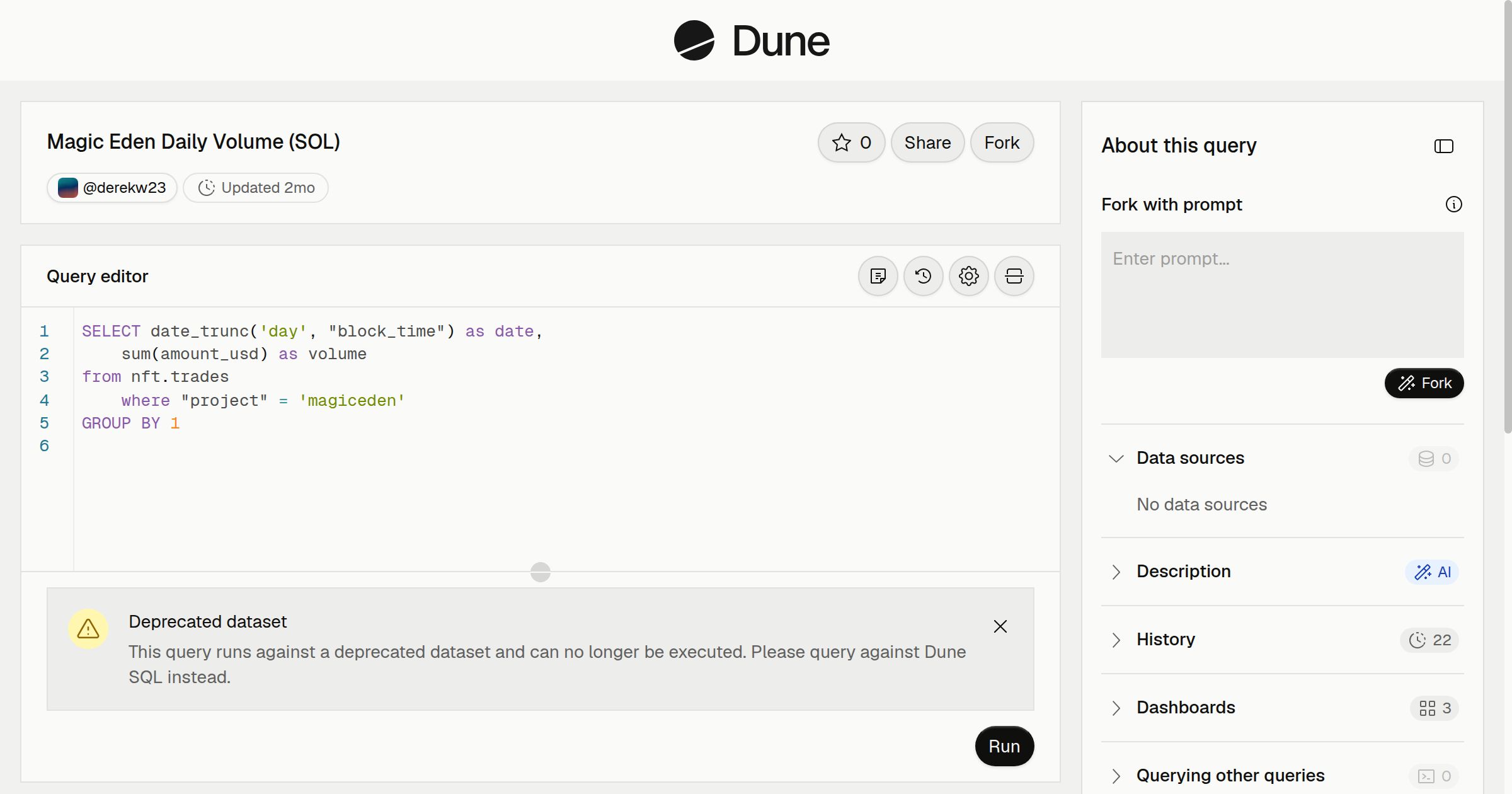The width and height of the screenshot is (1512, 794).
Task: Click 'magiceden' string in code line 4
Action: (352, 401)
